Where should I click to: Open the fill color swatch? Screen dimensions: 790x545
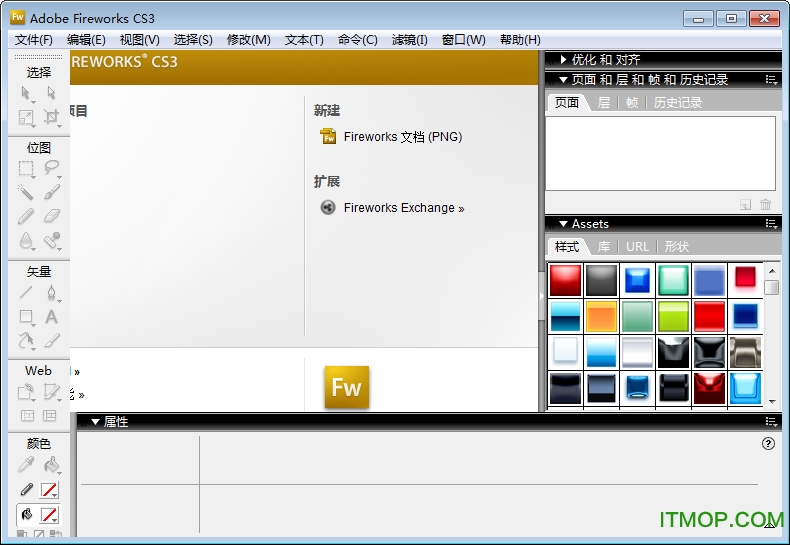click(x=49, y=515)
